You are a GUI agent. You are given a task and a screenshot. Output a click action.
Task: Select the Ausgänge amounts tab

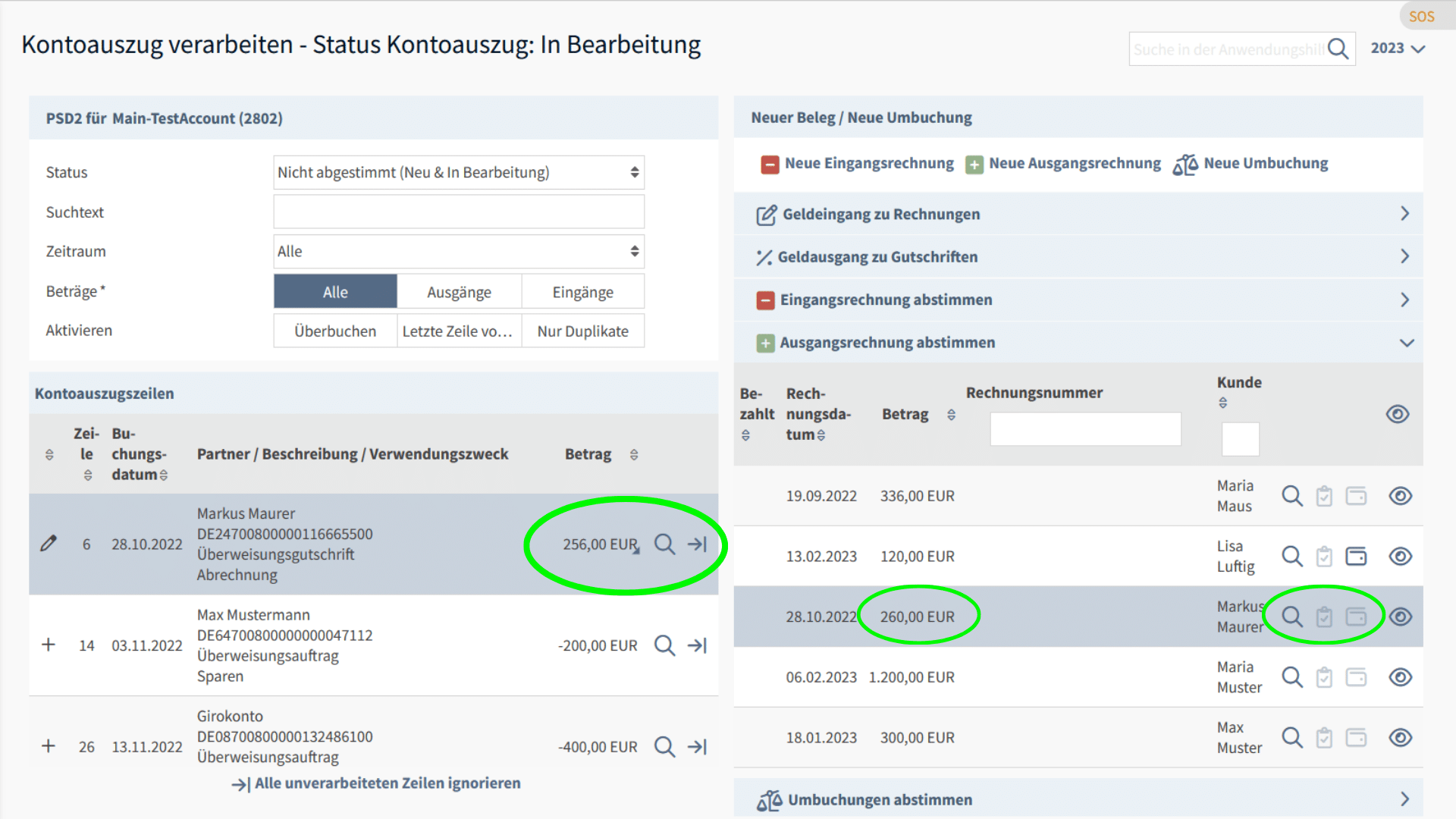[459, 292]
